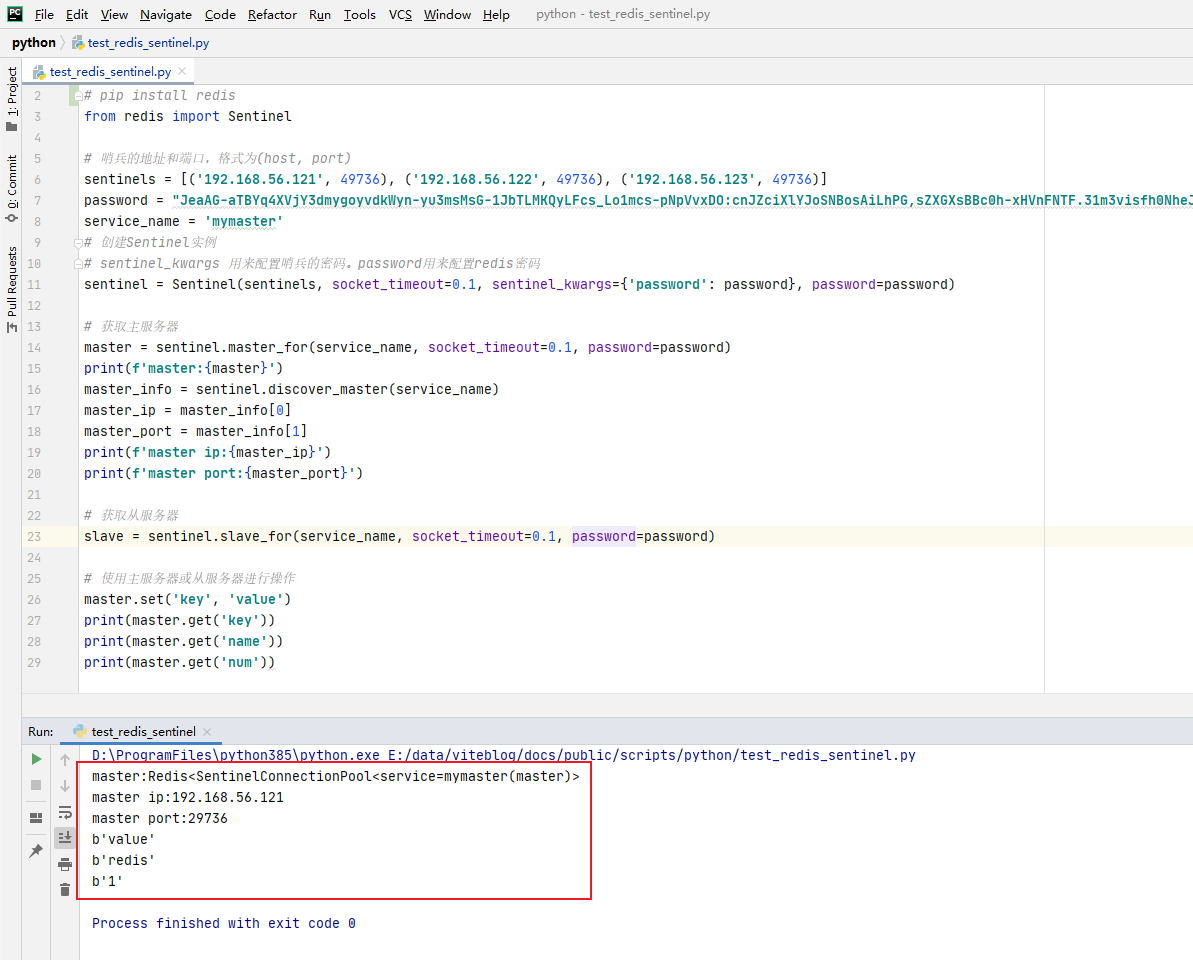Click the python breadcrumb in navigation bar
1193x960 pixels.
(x=33, y=43)
